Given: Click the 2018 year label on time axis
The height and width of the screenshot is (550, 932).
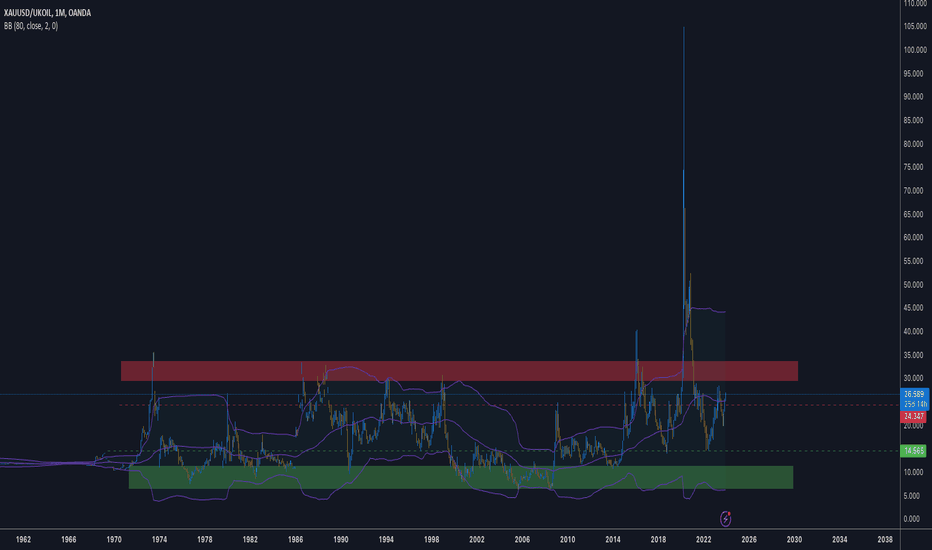Looking at the screenshot, I should coord(658,540).
